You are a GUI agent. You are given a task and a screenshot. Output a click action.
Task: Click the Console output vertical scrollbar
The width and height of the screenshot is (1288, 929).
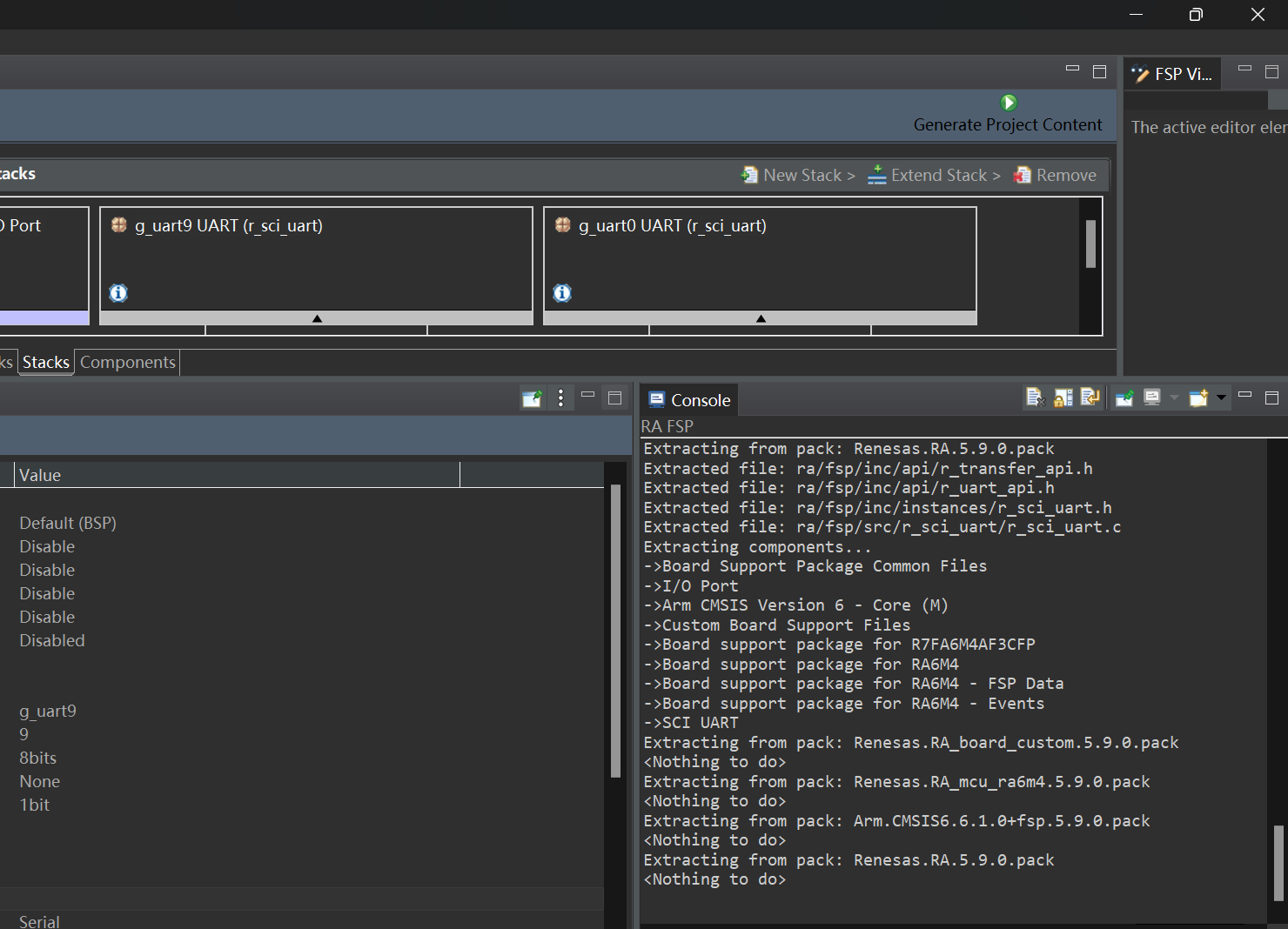pos(1278,863)
